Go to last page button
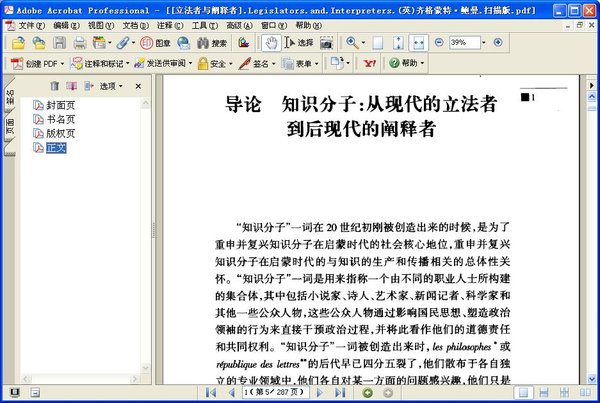The height and width of the screenshot is (403, 600). (x=340, y=392)
